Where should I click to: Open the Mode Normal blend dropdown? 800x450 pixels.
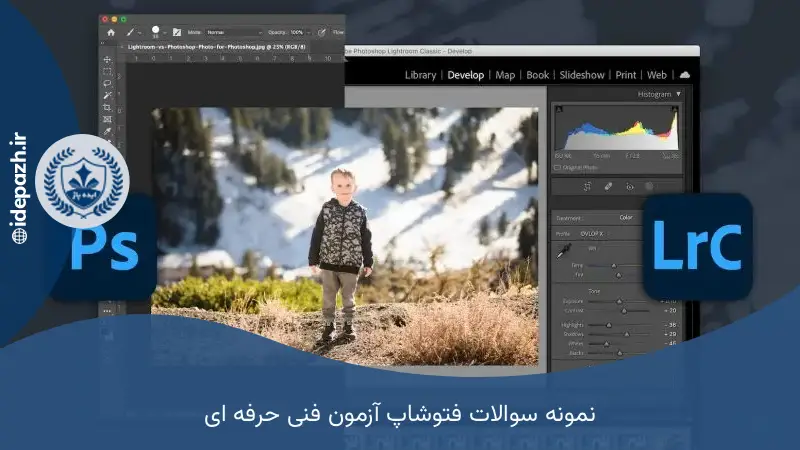(234, 32)
